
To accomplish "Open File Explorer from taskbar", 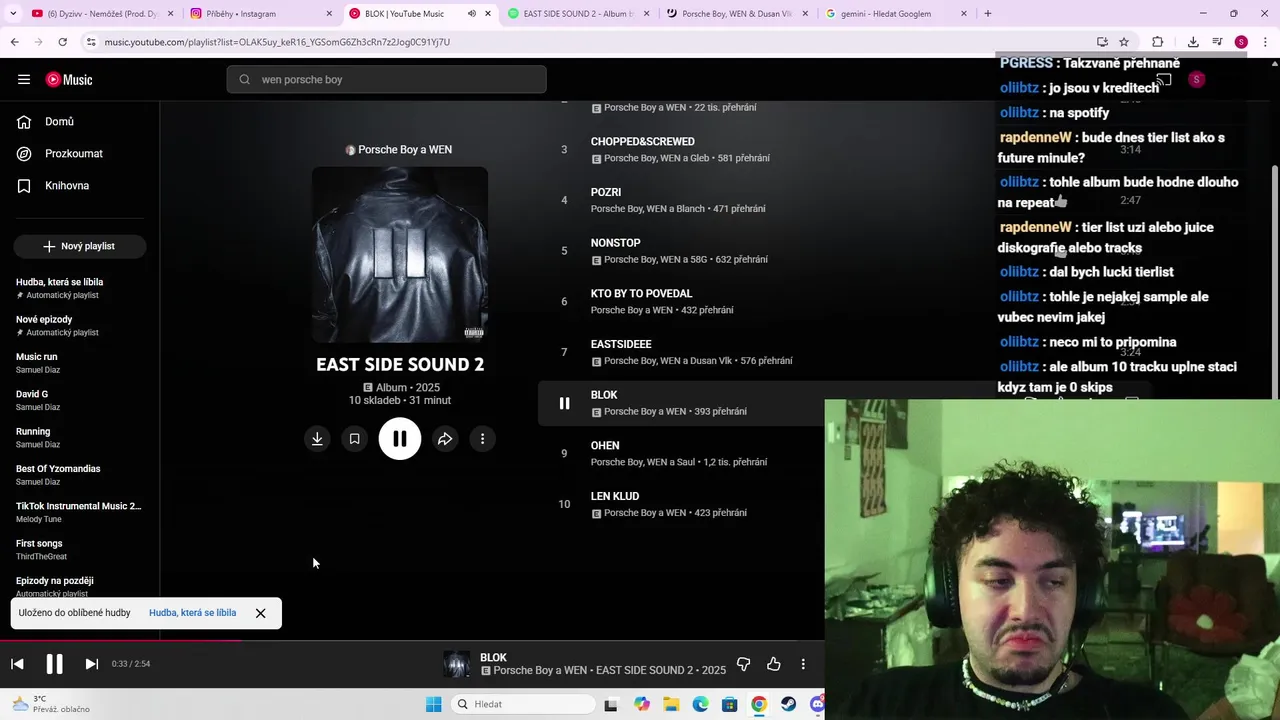I will coord(671,704).
